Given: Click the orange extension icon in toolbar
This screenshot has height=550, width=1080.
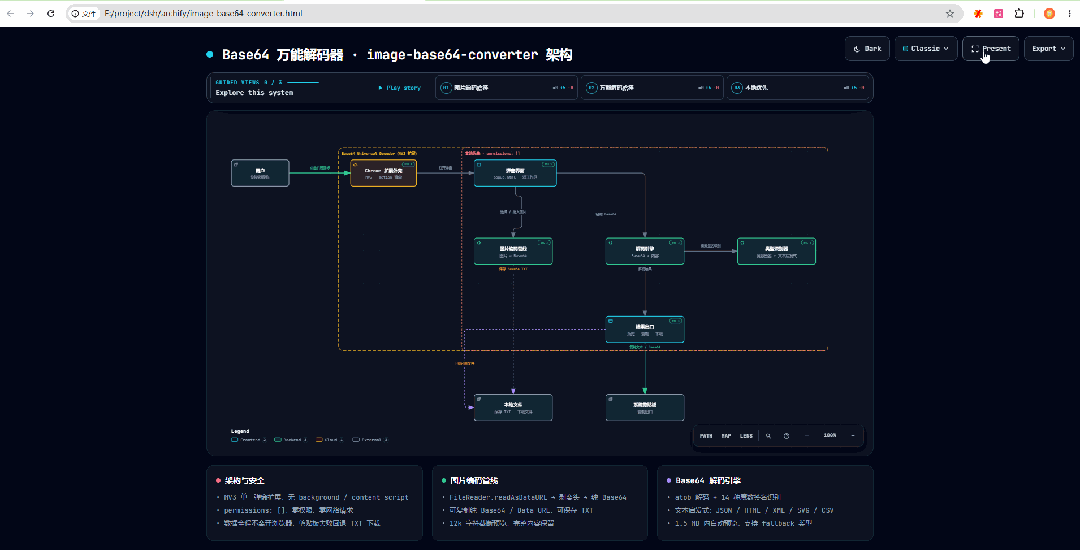Looking at the screenshot, I should (977, 13).
